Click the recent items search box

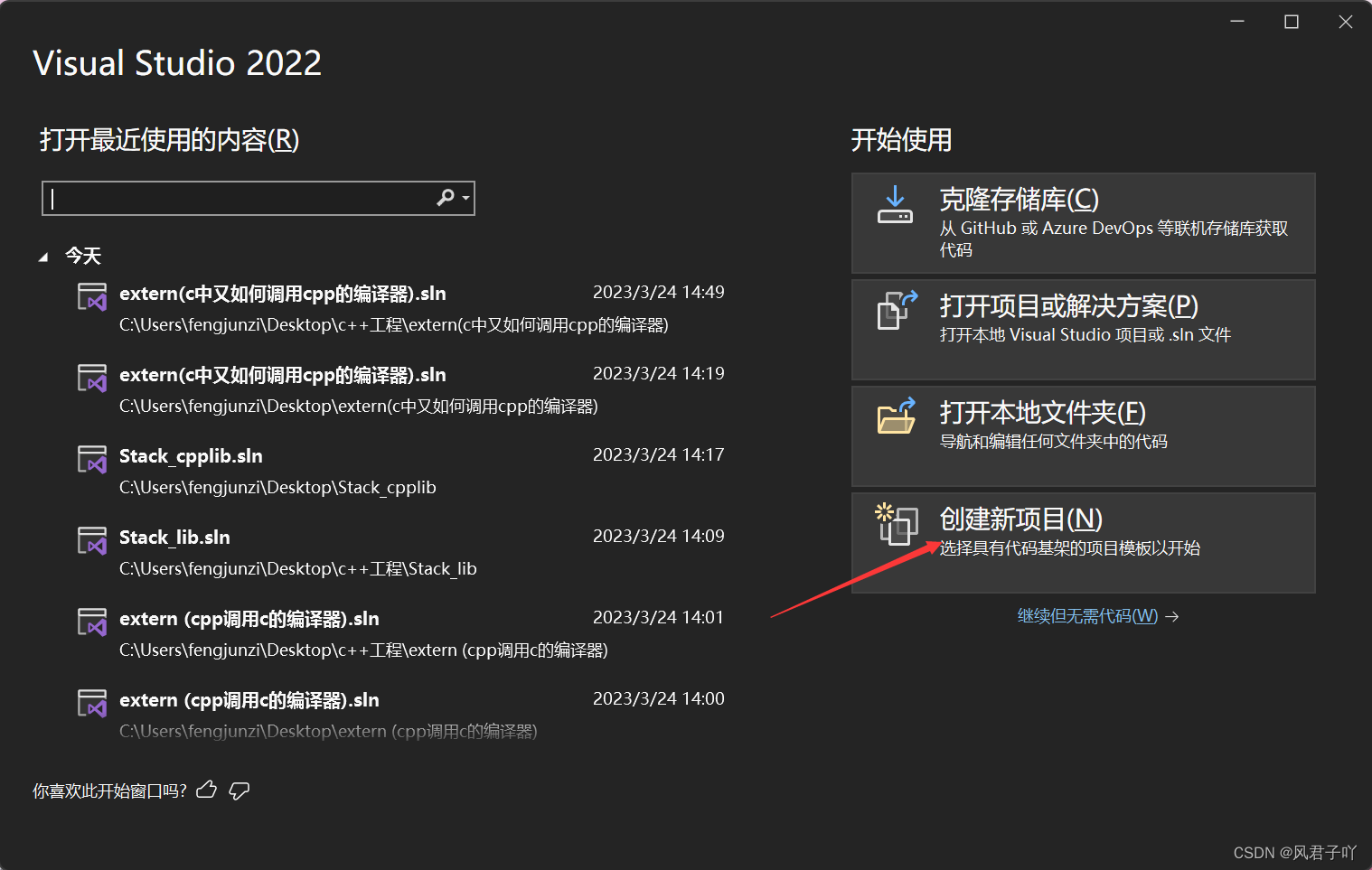pyautogui.click(x=258, y=198)
